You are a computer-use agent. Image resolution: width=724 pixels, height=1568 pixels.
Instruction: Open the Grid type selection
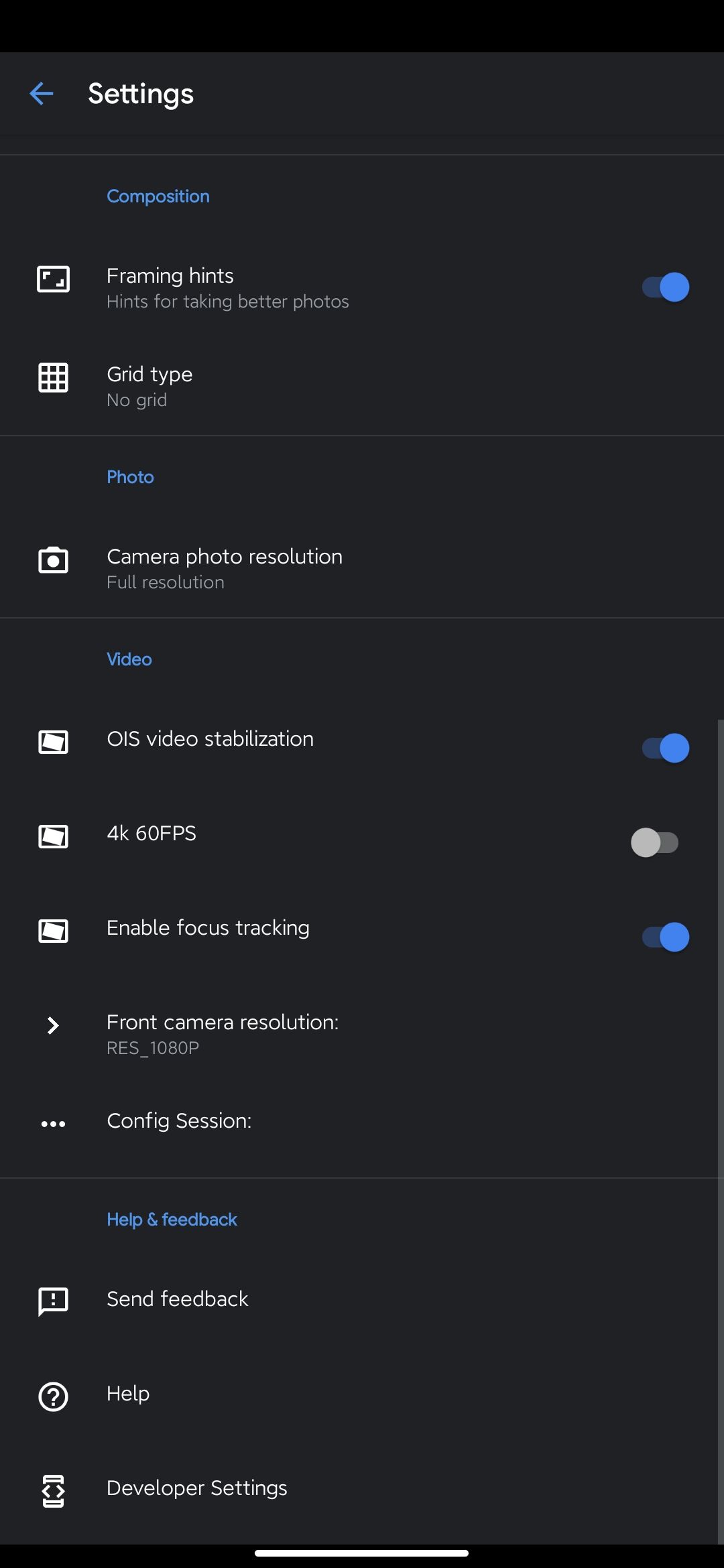pos(149,386)
